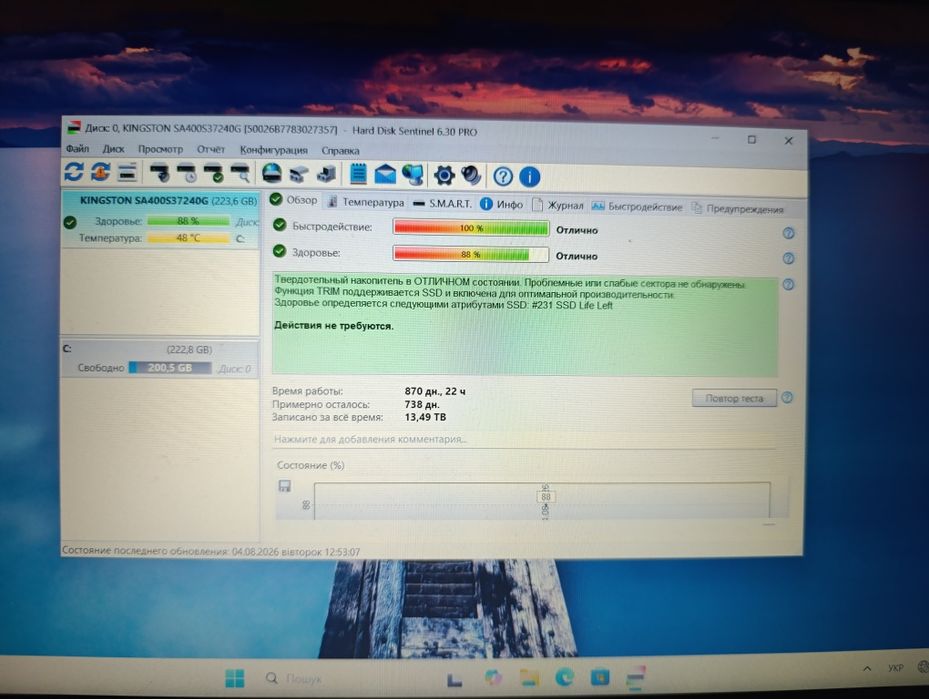The image size is (929, 699).
Task: Click the remaining lifetime value 738 дн.
Action: (x=422, y=404)
